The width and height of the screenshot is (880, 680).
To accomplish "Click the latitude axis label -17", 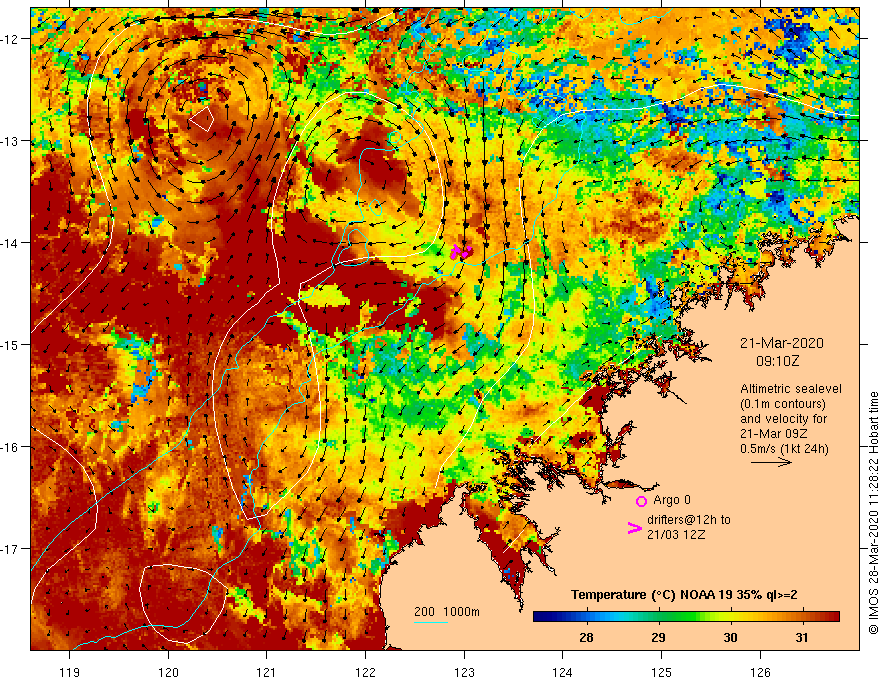I will coord(10,549).
